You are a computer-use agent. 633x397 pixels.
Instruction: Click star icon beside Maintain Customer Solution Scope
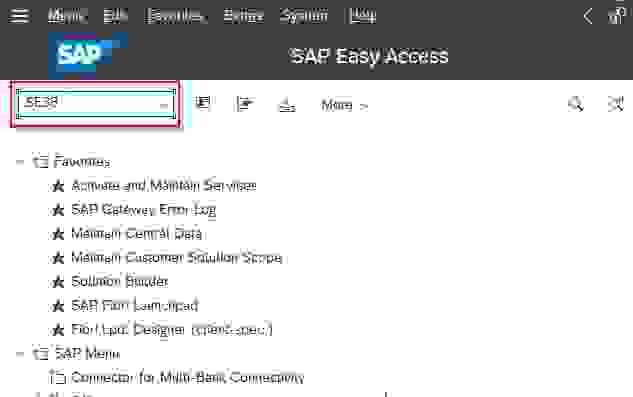click(58, 258)
